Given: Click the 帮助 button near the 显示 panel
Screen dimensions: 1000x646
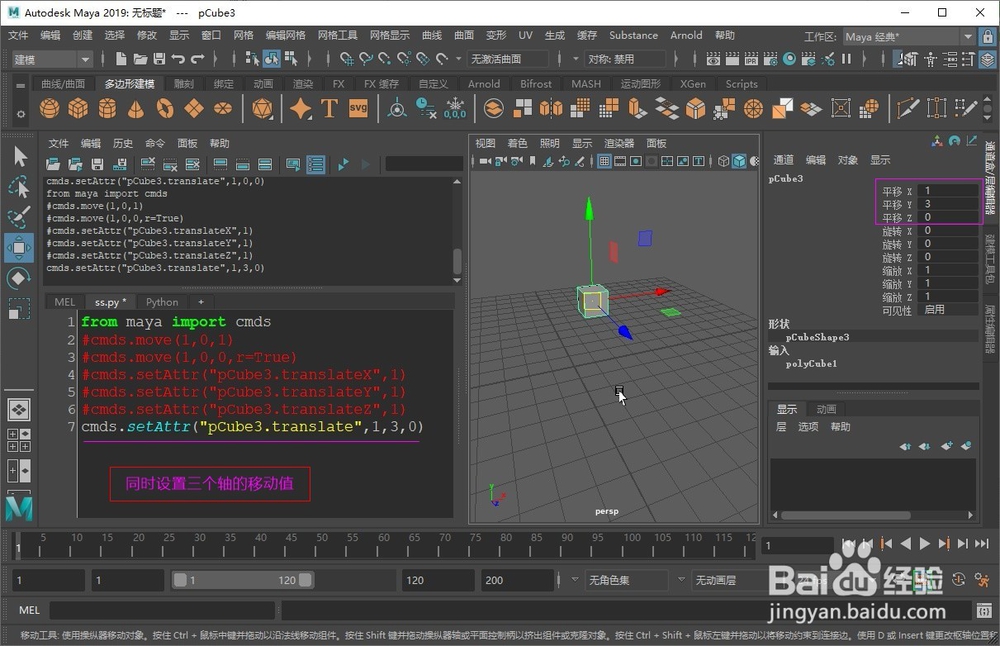Looking at the screenshot, I should coord(840,426).
